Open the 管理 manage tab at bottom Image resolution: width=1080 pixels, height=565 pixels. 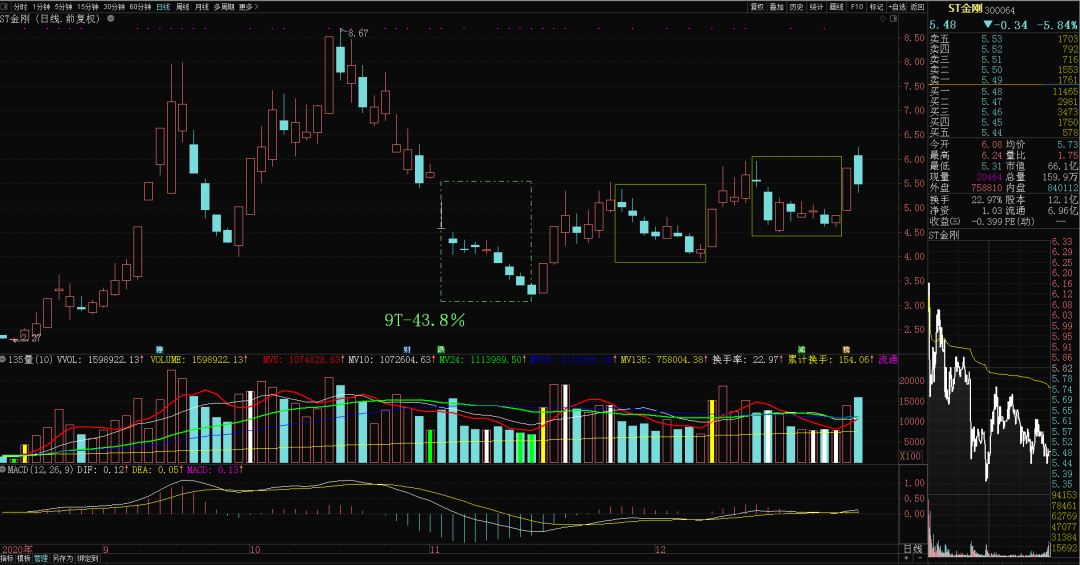pyautogui.click(x=41, y=559)
